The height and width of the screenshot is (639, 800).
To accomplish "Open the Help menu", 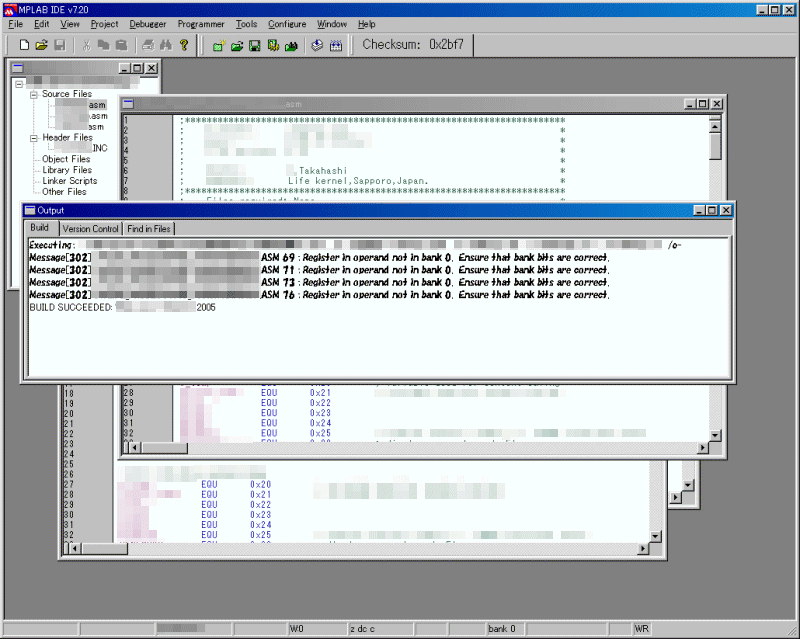I will [x=366, y=24].
